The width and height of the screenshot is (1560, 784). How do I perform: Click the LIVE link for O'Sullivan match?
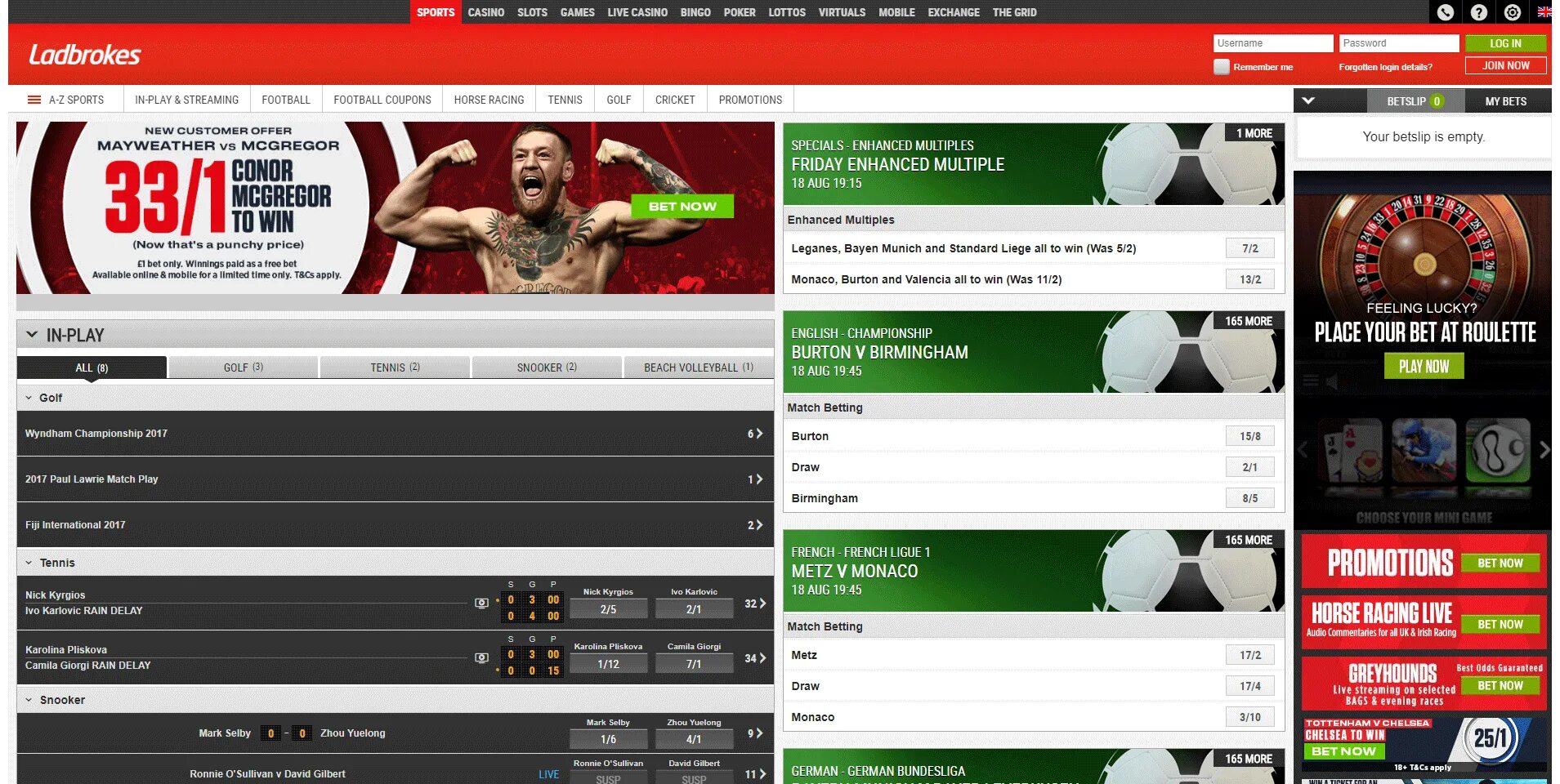549,774
